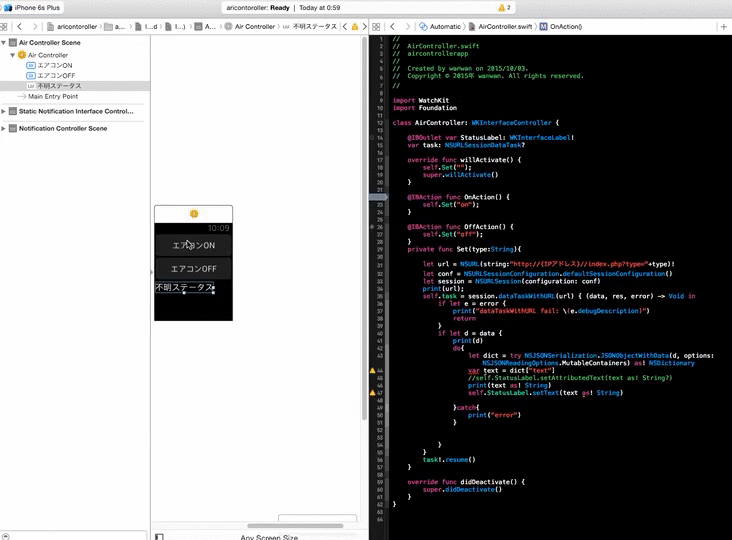The width and height of the screenshot is (732, 540).
Task: Select Main Entry Point in outline
Action: click(48, 96)
